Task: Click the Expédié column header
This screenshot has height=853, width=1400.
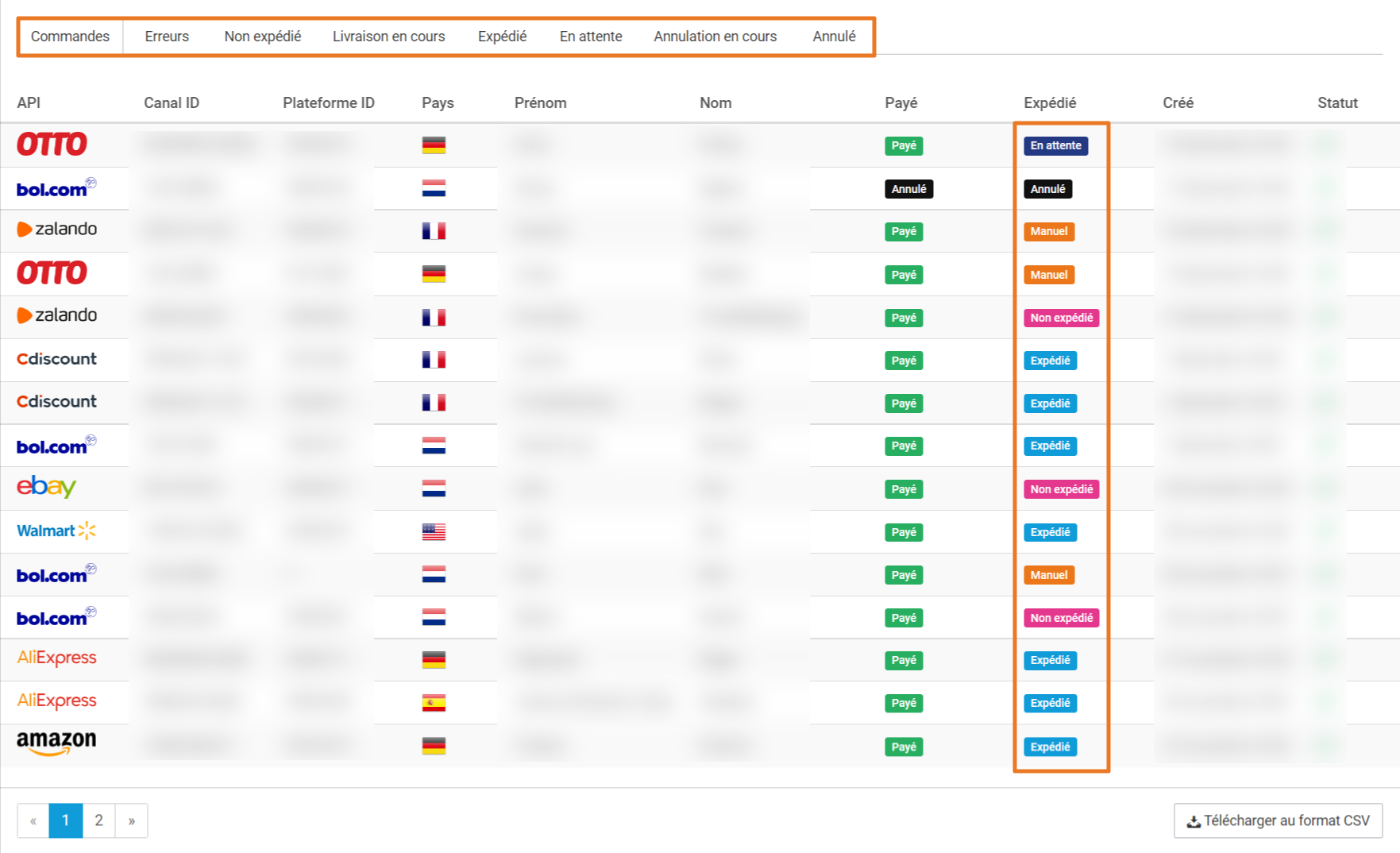Action: point(1050,102)
